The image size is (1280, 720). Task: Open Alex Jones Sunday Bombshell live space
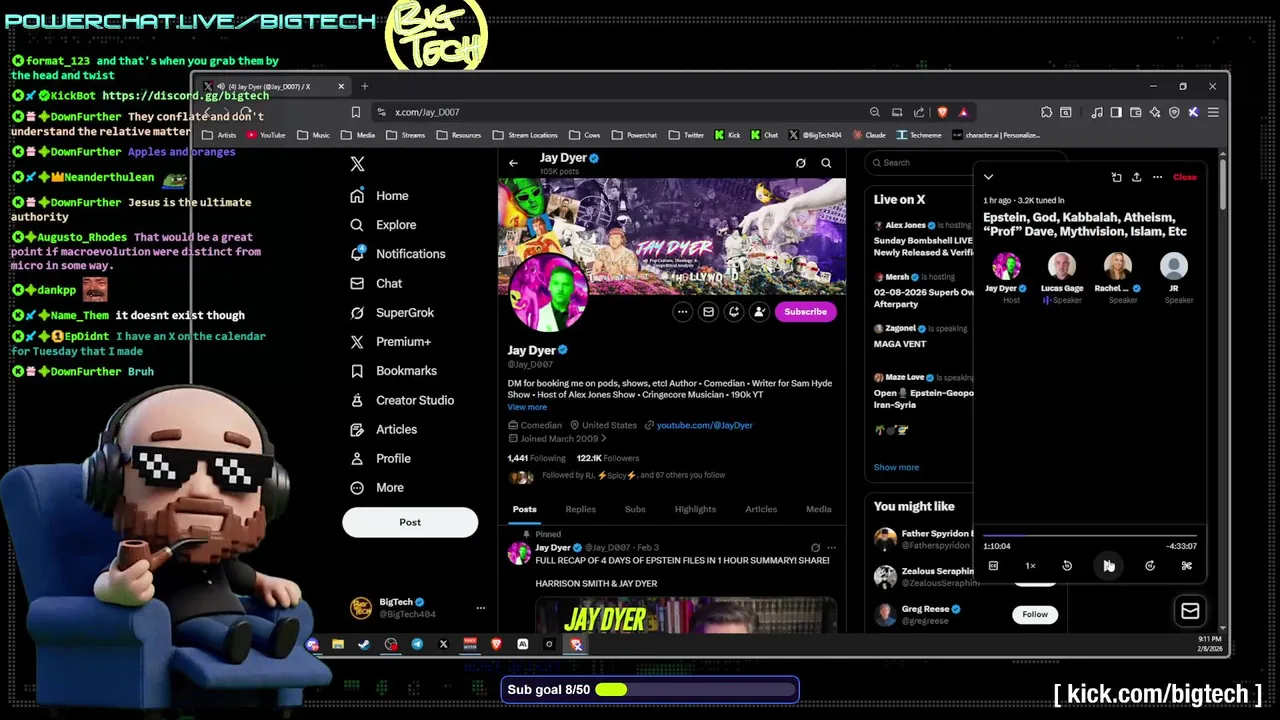(923, 239)
